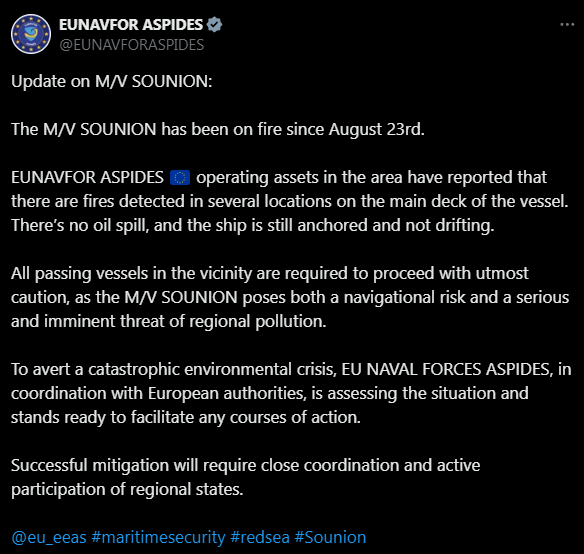Click the EU flag emoji in the post
This screenshot has width=584, height=554.
[x=180, y=177]
